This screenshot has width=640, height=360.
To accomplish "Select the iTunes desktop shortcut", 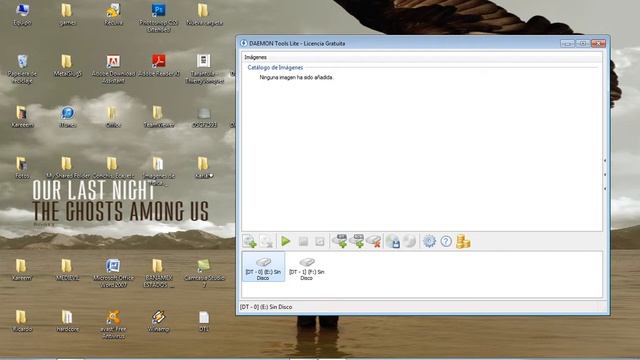I will [x=68, y=117].
